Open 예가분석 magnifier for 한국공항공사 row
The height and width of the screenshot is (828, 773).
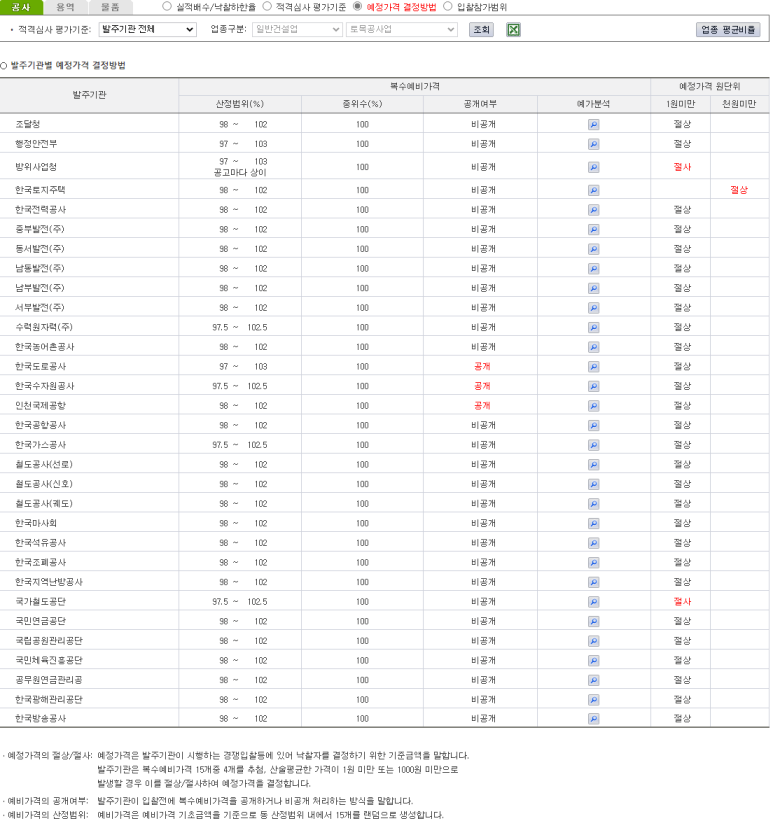coord(593,426)
